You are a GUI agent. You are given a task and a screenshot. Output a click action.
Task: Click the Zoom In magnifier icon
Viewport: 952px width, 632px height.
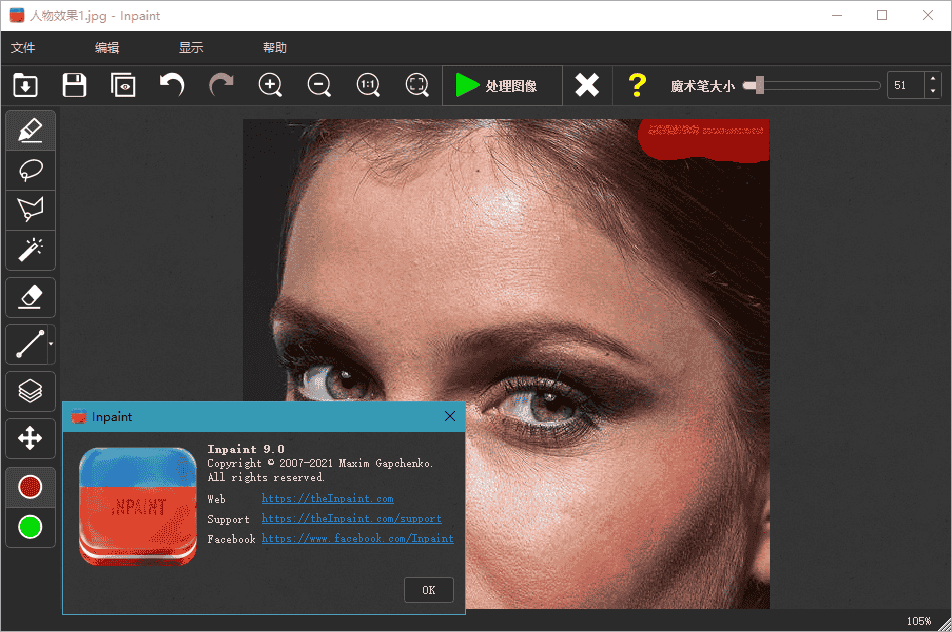(270, 85)
